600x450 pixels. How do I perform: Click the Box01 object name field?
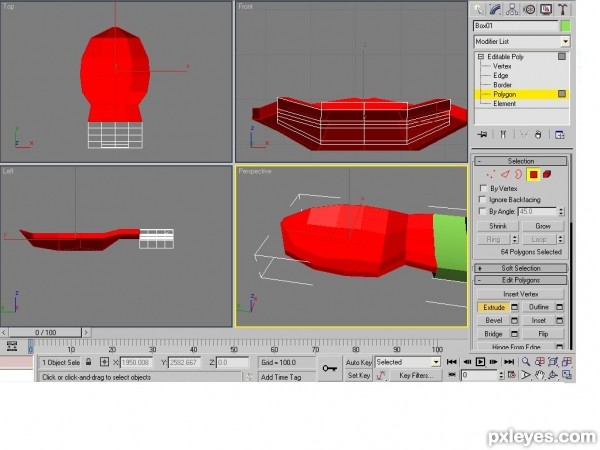pos(516,26)
